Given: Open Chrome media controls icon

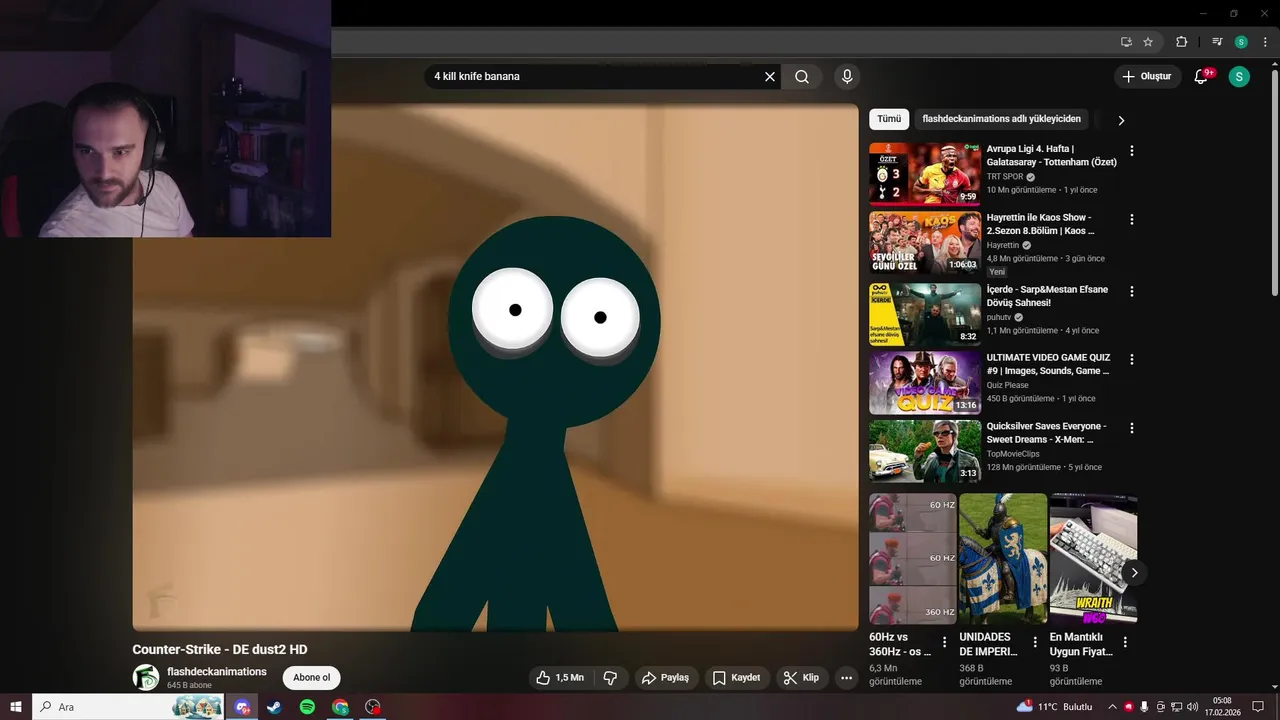Looking at the screenshot, I should click(x=1217, y=42).
